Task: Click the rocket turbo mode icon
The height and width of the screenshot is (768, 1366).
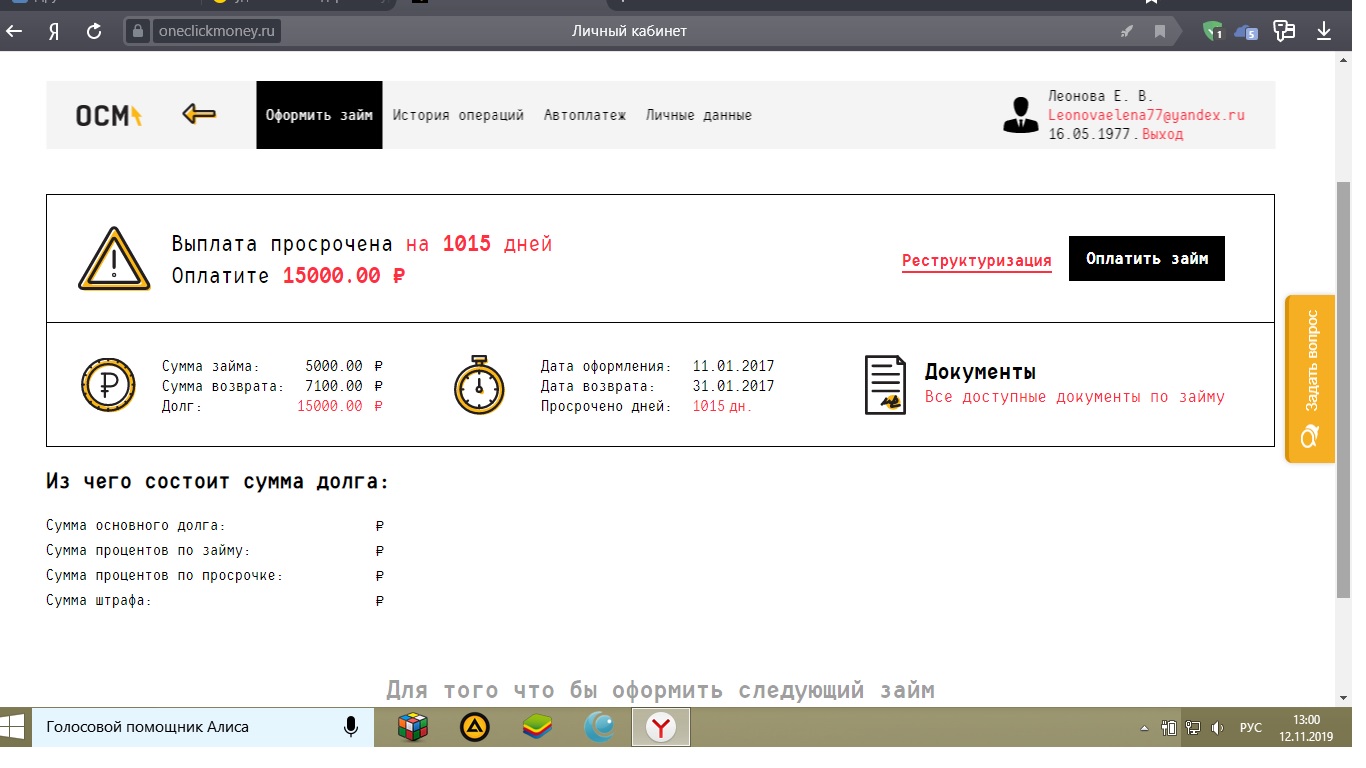Action: coord(1127,31)
